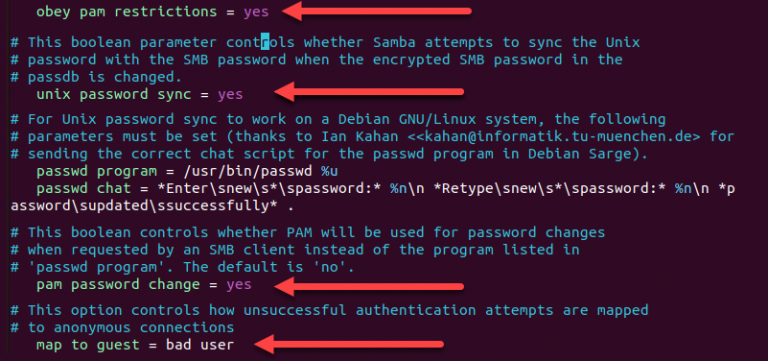Click the 'passwd chat' parameter name
This screenshot has width=768, height=361.
pos(83,189)
